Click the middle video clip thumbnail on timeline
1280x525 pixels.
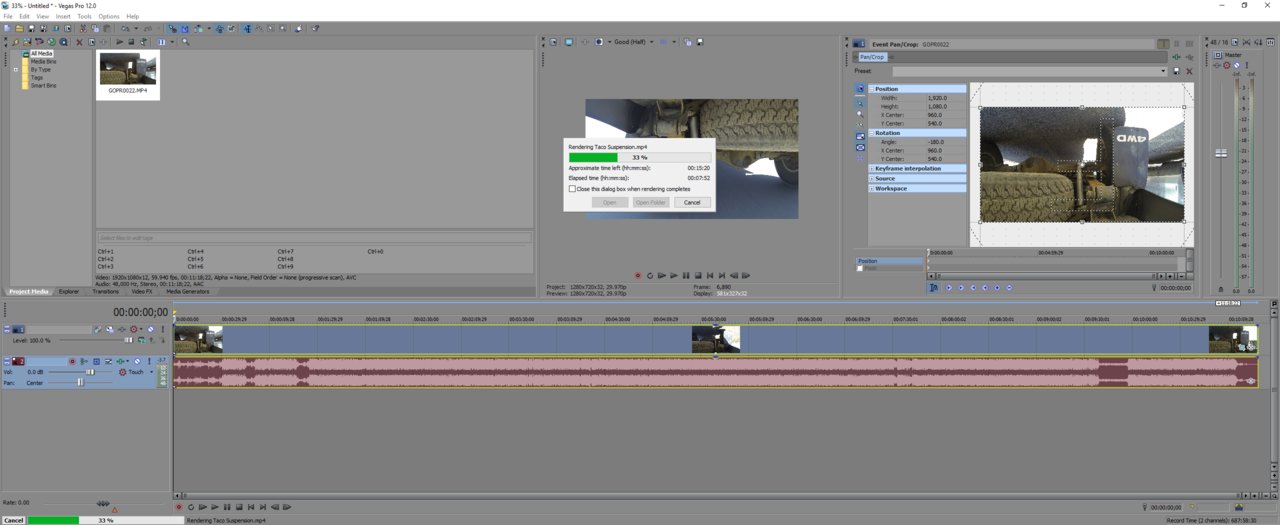[716, 339]
